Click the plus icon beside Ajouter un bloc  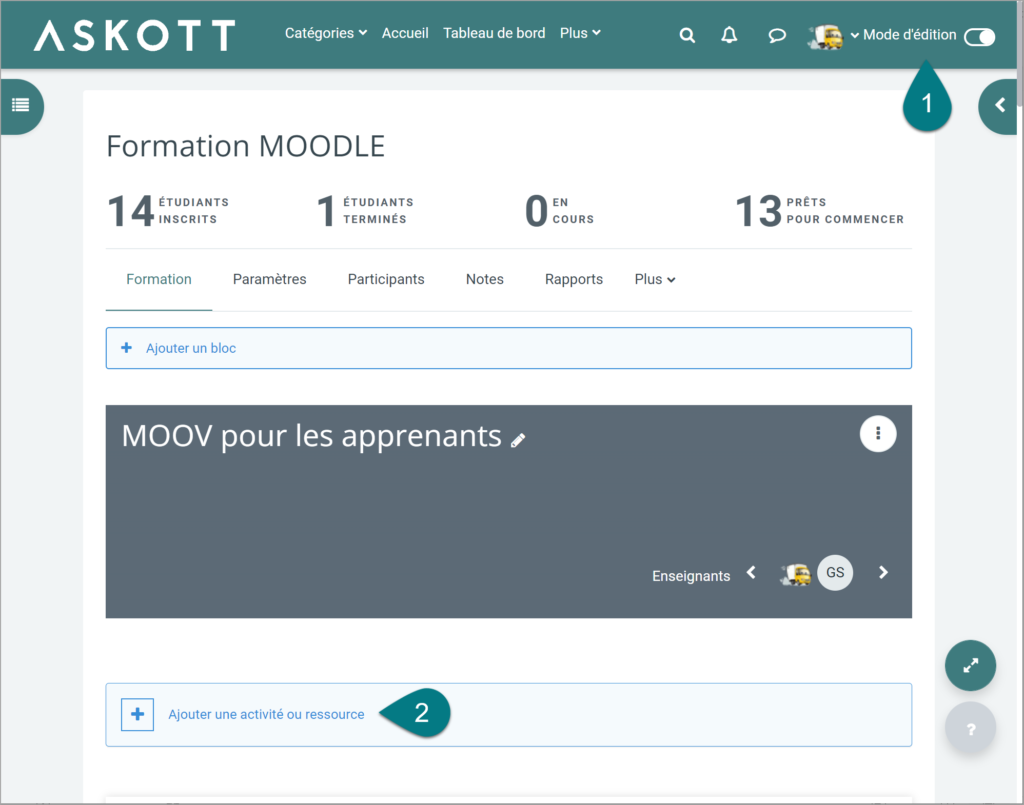pyautogui.click(x=126, y=348)
